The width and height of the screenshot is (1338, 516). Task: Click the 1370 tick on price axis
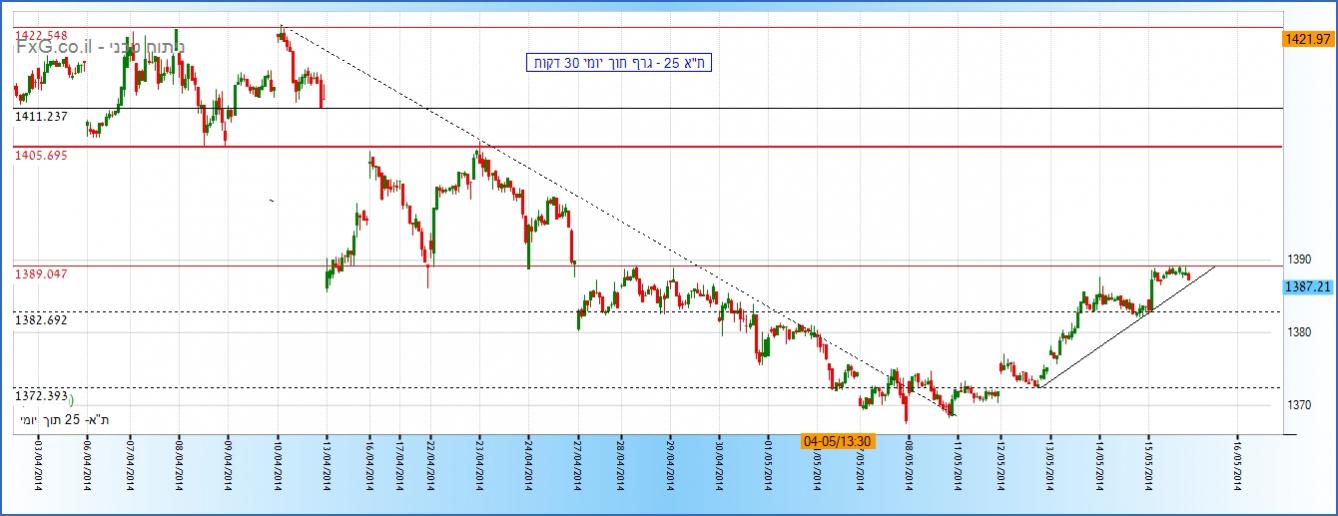tap(1298, 405)
